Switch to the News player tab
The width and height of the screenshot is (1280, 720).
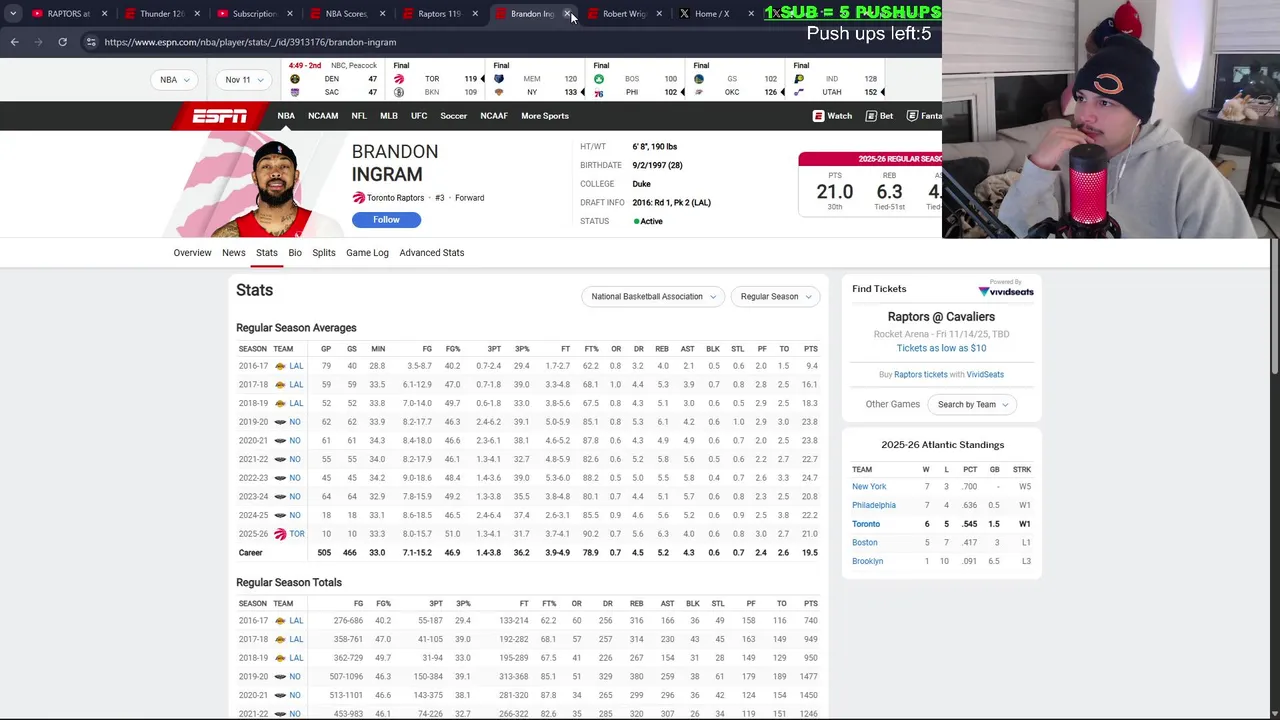[234, 253]
